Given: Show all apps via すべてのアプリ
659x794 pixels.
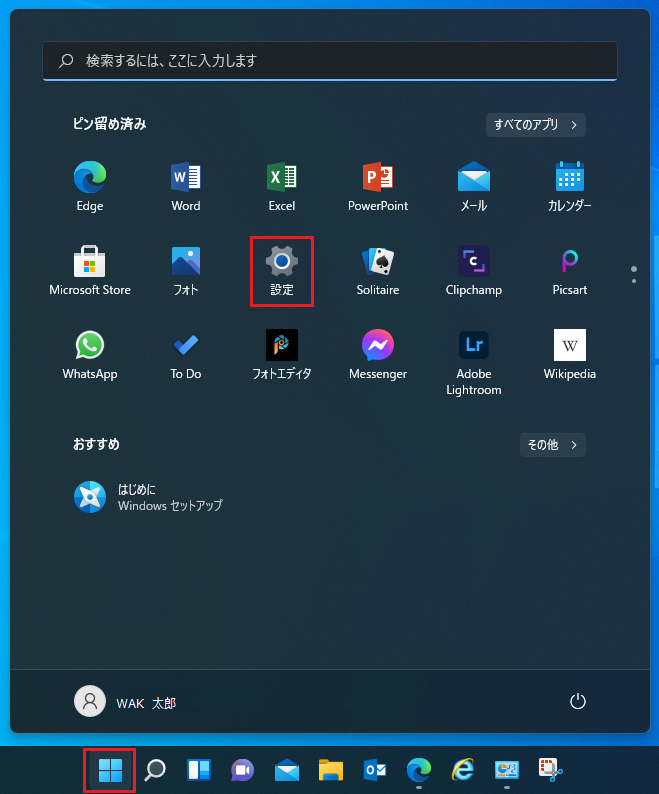Looking at the screenshot, I should (x=535, y=125).
